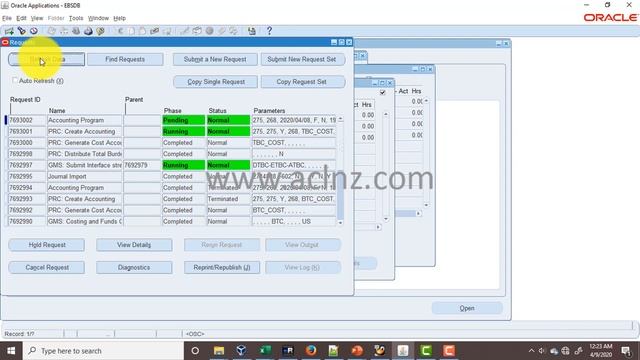Screen dimensions: 640x360
Task: Click the Paste toolbar icon
Action: 142,31
